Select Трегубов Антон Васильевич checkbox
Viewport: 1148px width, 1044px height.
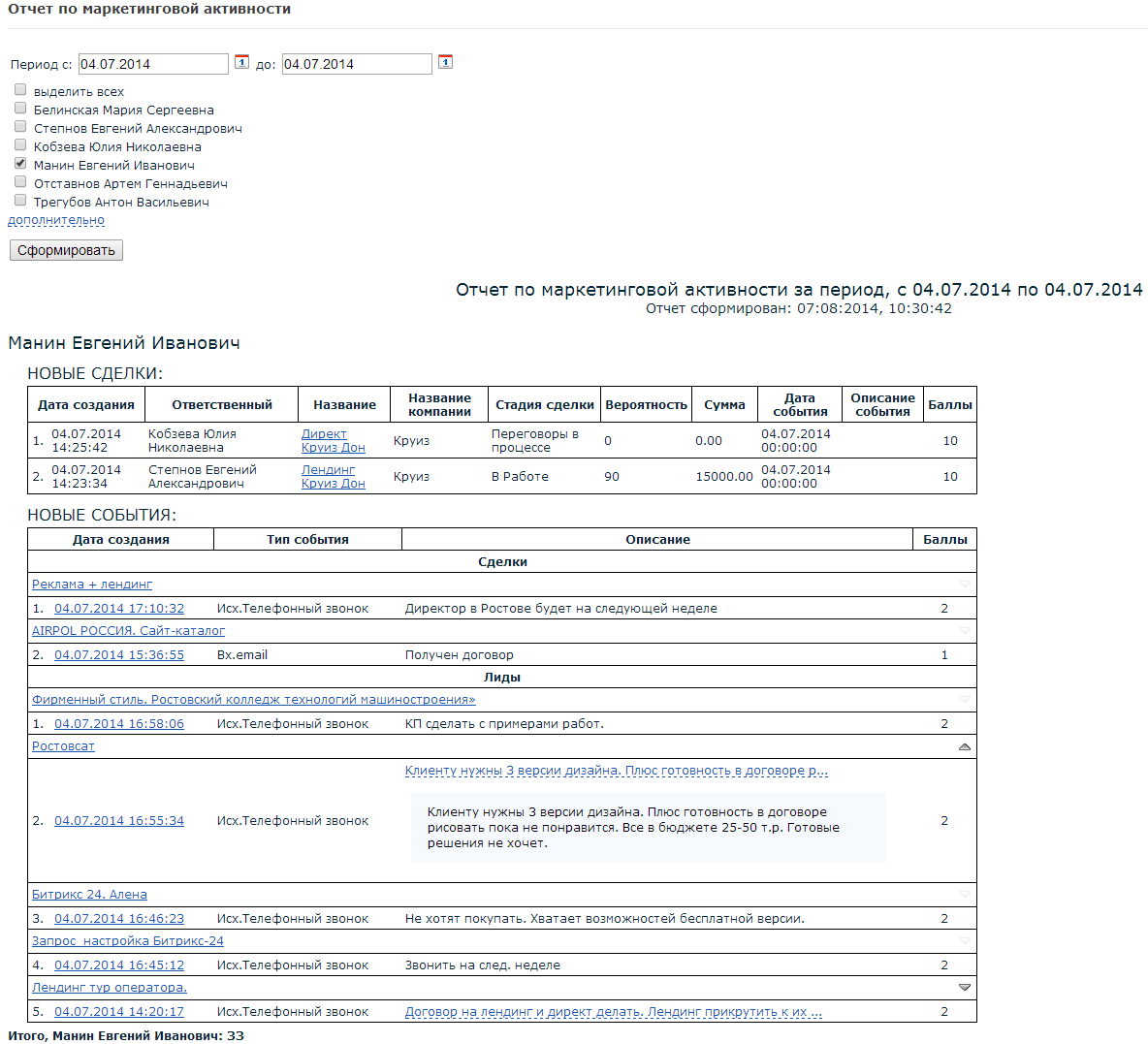[20, 201]
